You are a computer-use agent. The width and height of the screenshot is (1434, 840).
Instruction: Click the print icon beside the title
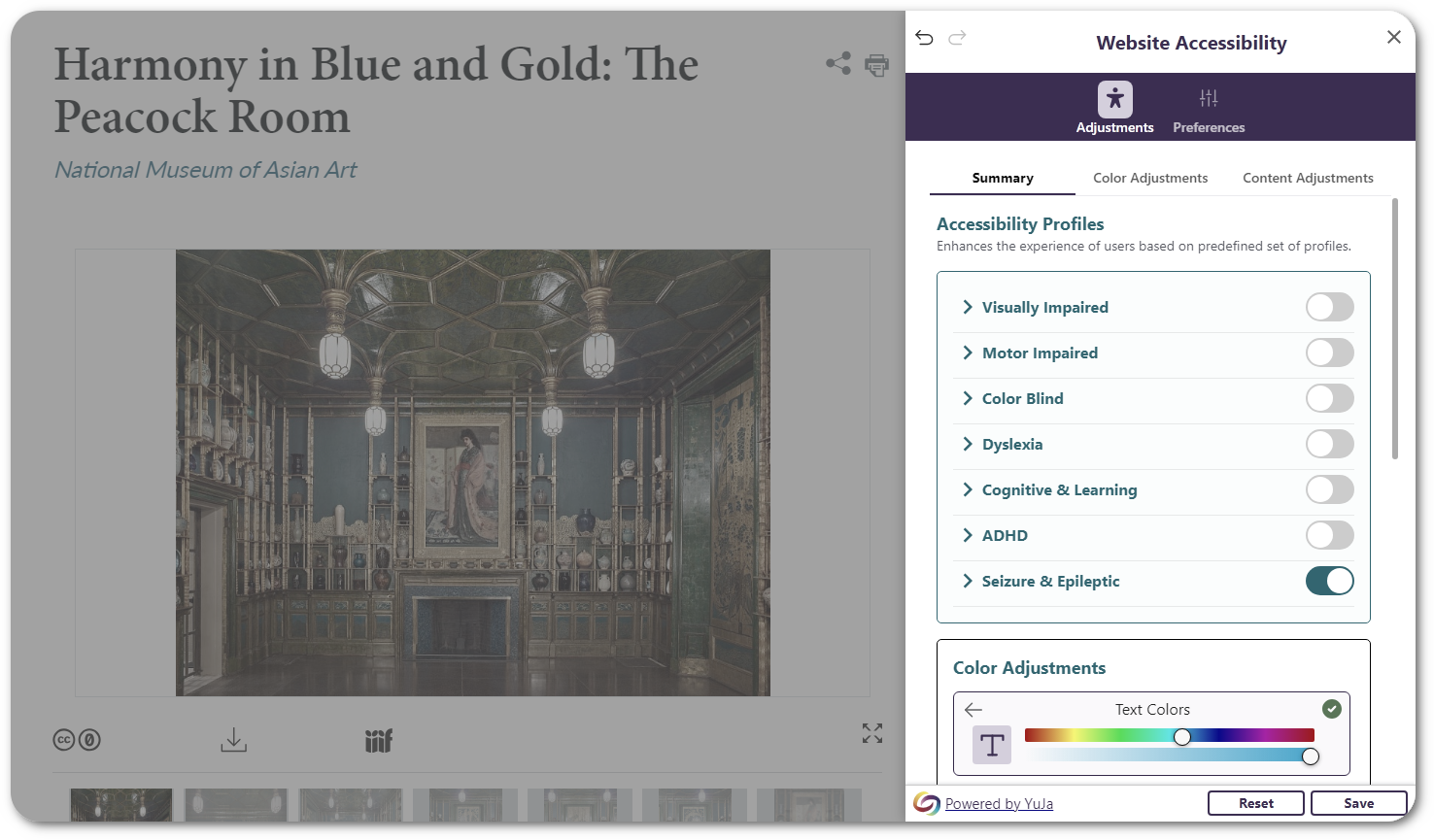(x=876, y=65)
